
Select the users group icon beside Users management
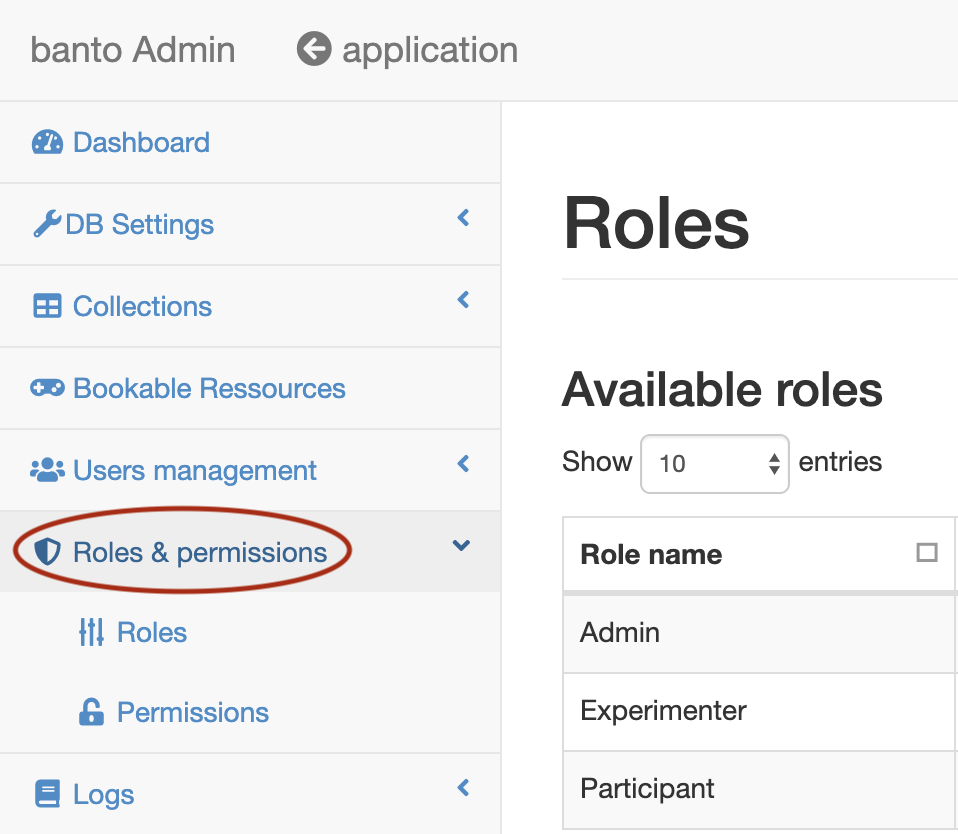(x=49, y=469)
